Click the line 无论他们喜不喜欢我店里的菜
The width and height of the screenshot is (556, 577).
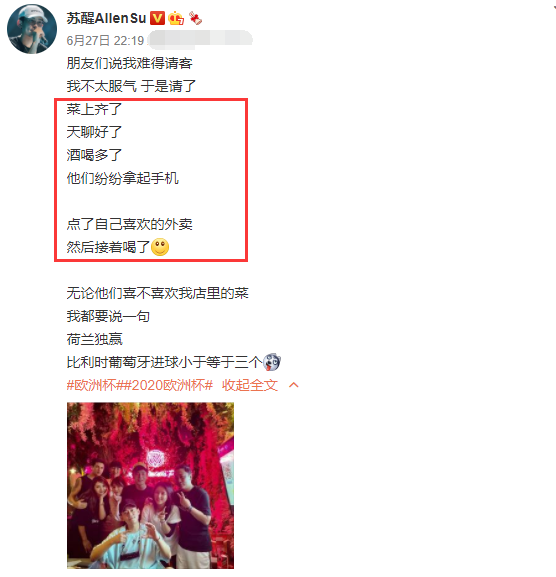click(x=157, y=293)
